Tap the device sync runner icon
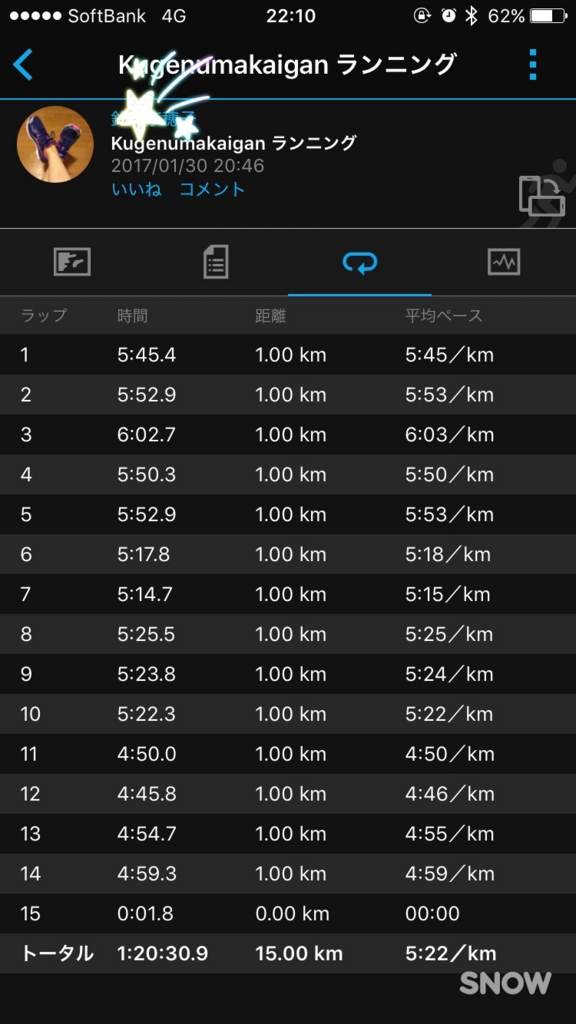 543,193
